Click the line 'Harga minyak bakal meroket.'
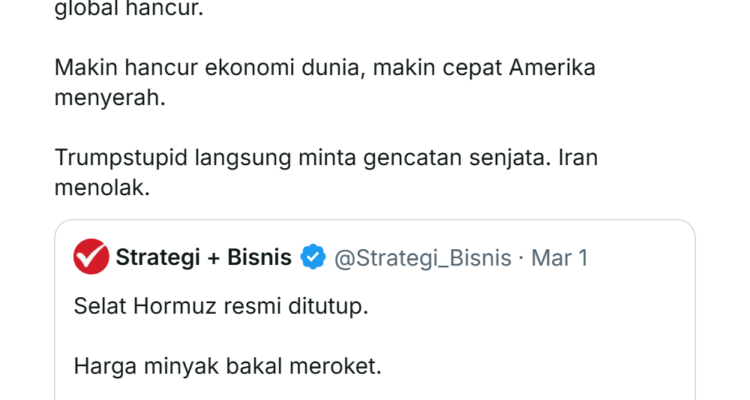750x400 pixels. point(227,366)
